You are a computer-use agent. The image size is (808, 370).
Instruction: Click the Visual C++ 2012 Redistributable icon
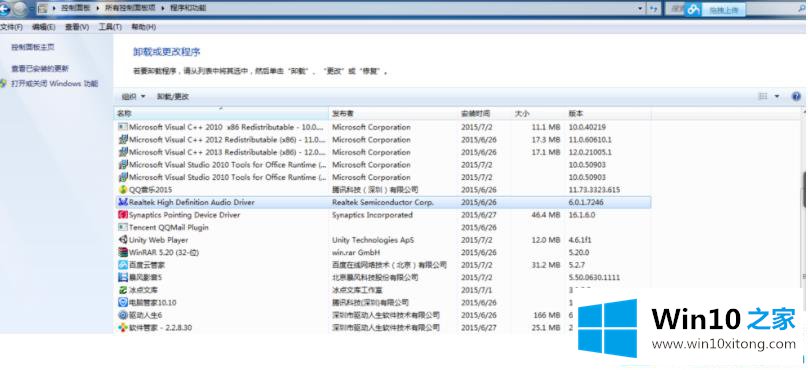coord(123,140)
